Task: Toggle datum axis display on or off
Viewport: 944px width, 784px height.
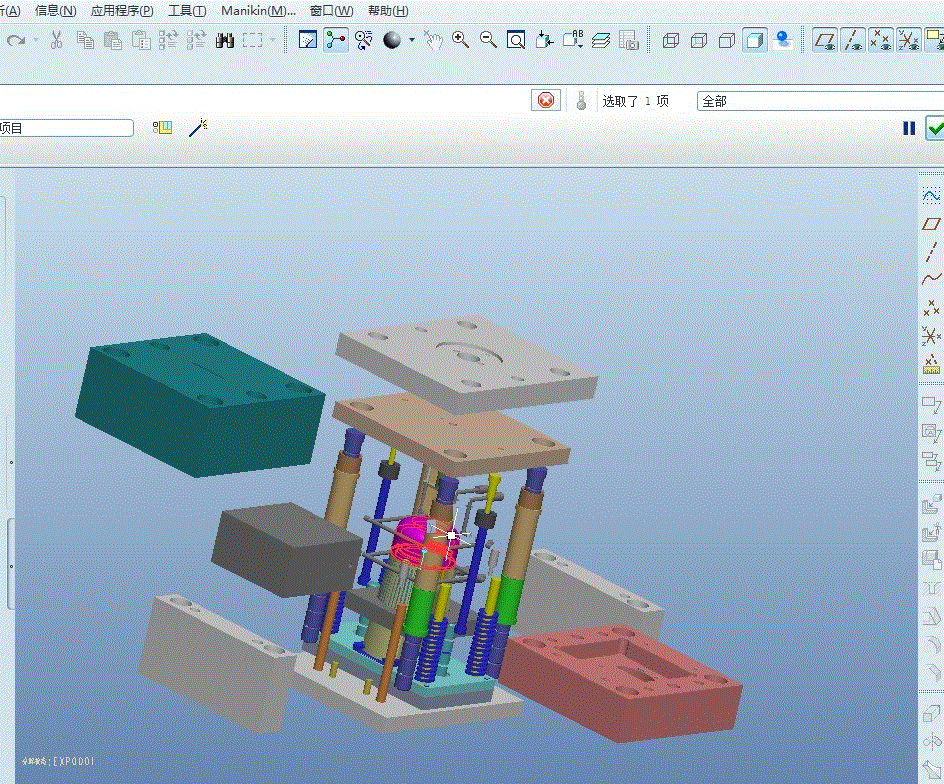Action: [x=853, y=40]
